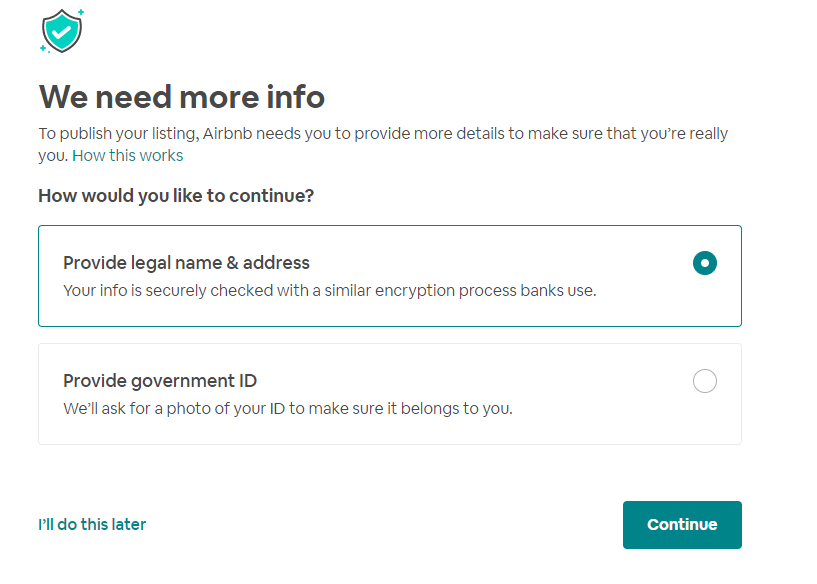The width and height of the screenshot is (817, 584).
Task: Click the photo of your ID description text
Action: click(x=288, y=408)
